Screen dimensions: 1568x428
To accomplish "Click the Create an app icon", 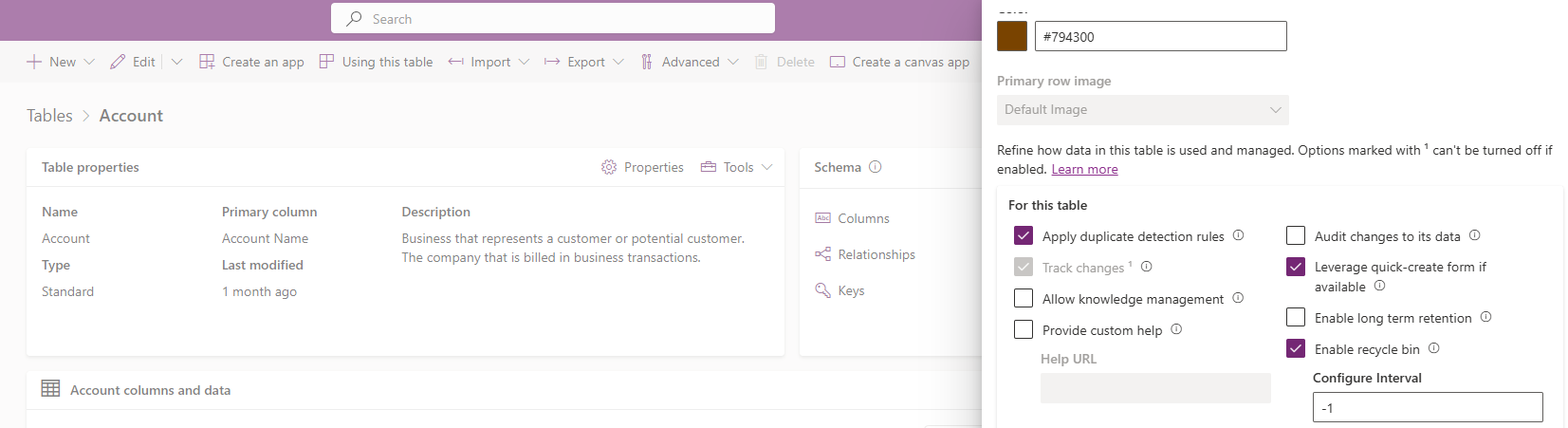I will 207,62.
